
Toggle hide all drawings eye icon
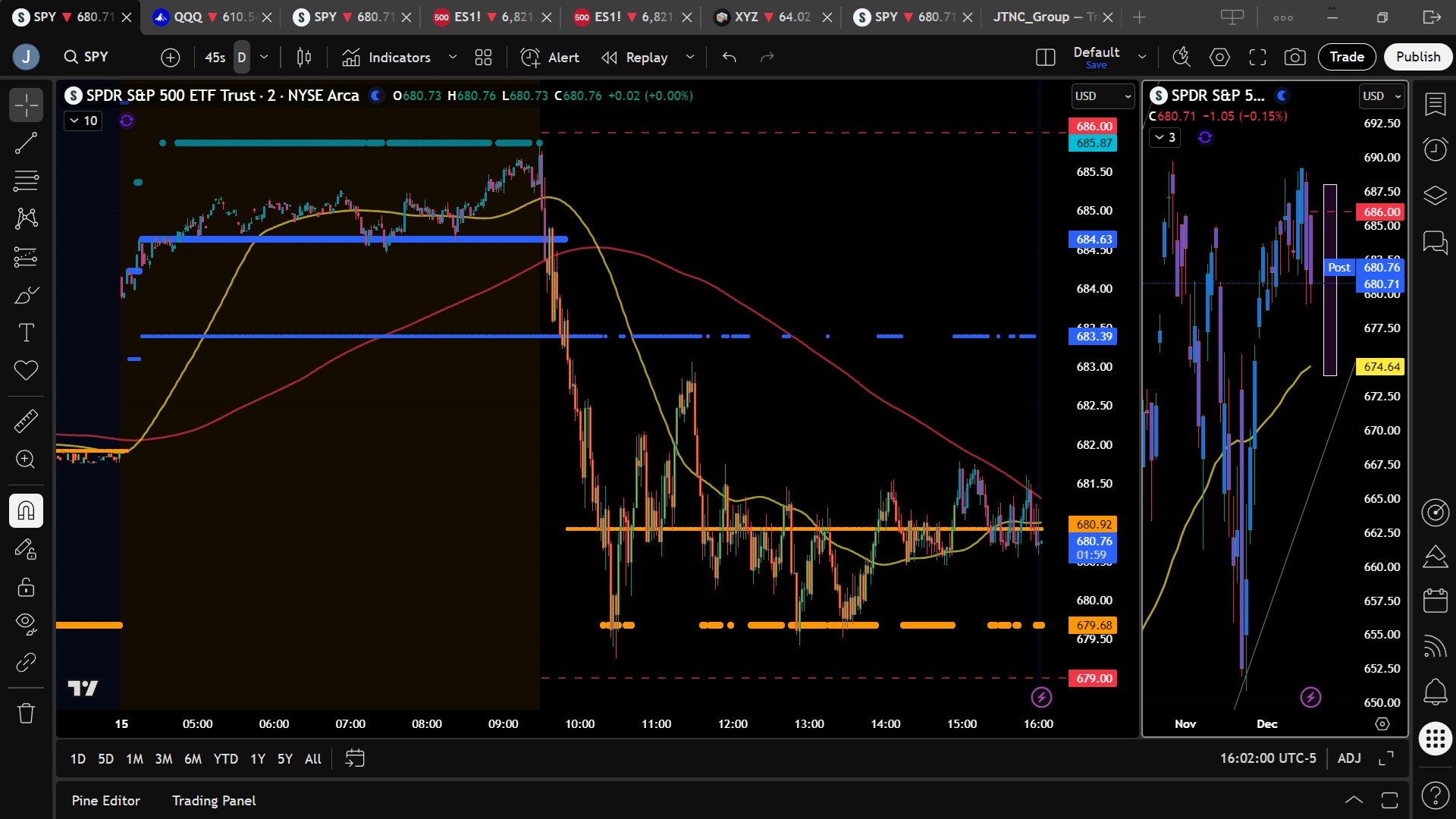click(x=26, y=623)
